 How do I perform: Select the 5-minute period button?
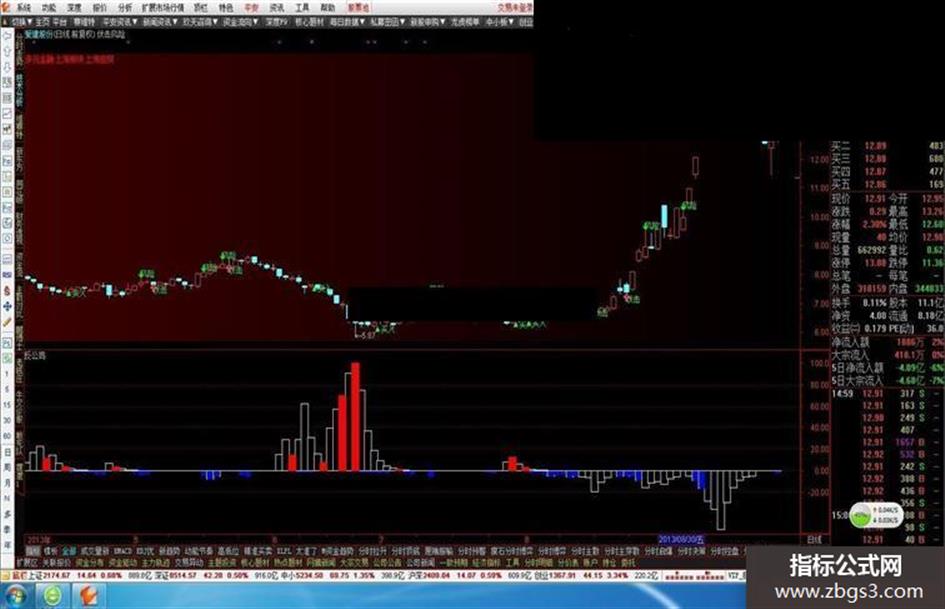(x=7, y=390)
